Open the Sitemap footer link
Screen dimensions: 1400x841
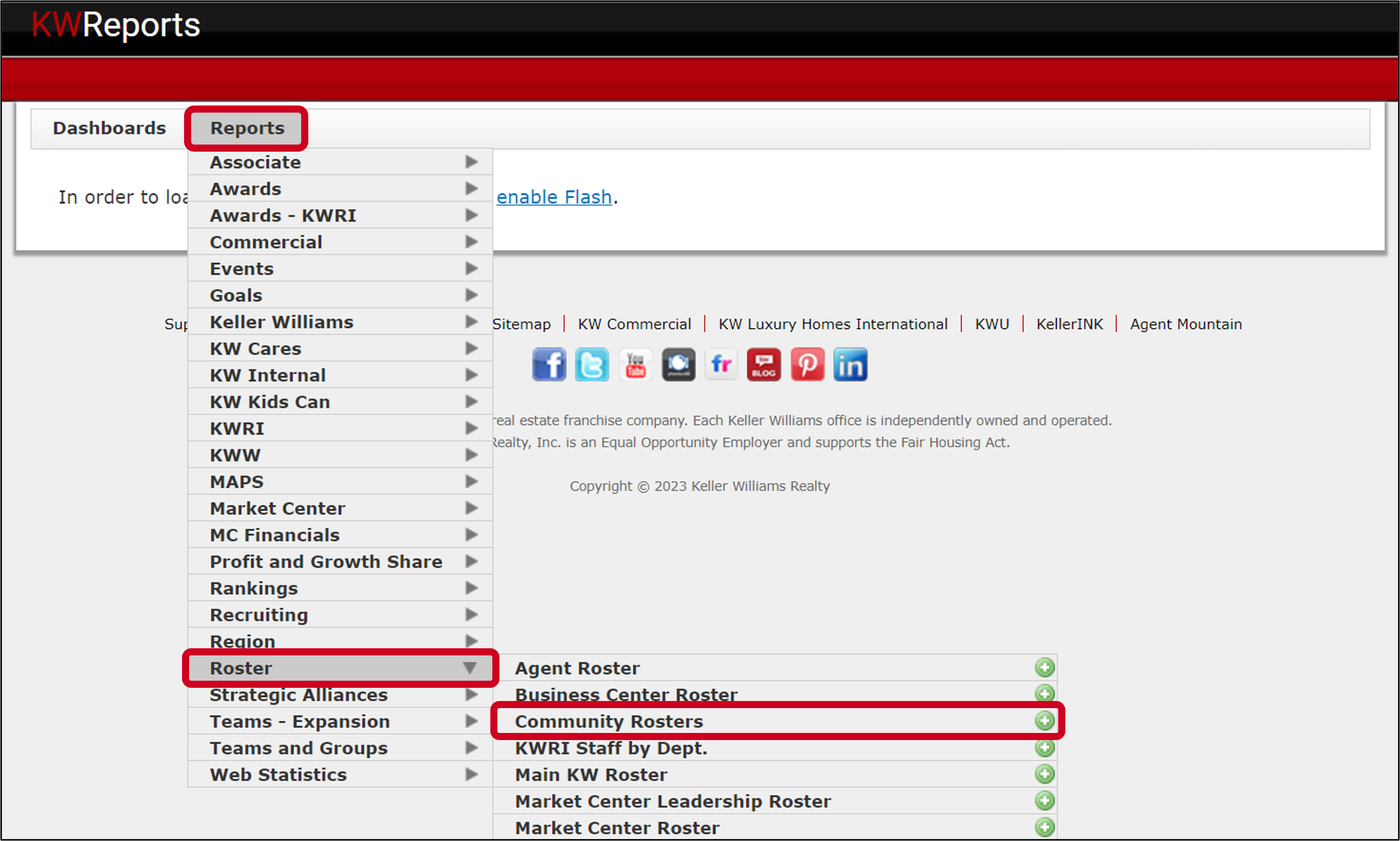(x=521, y=324)
